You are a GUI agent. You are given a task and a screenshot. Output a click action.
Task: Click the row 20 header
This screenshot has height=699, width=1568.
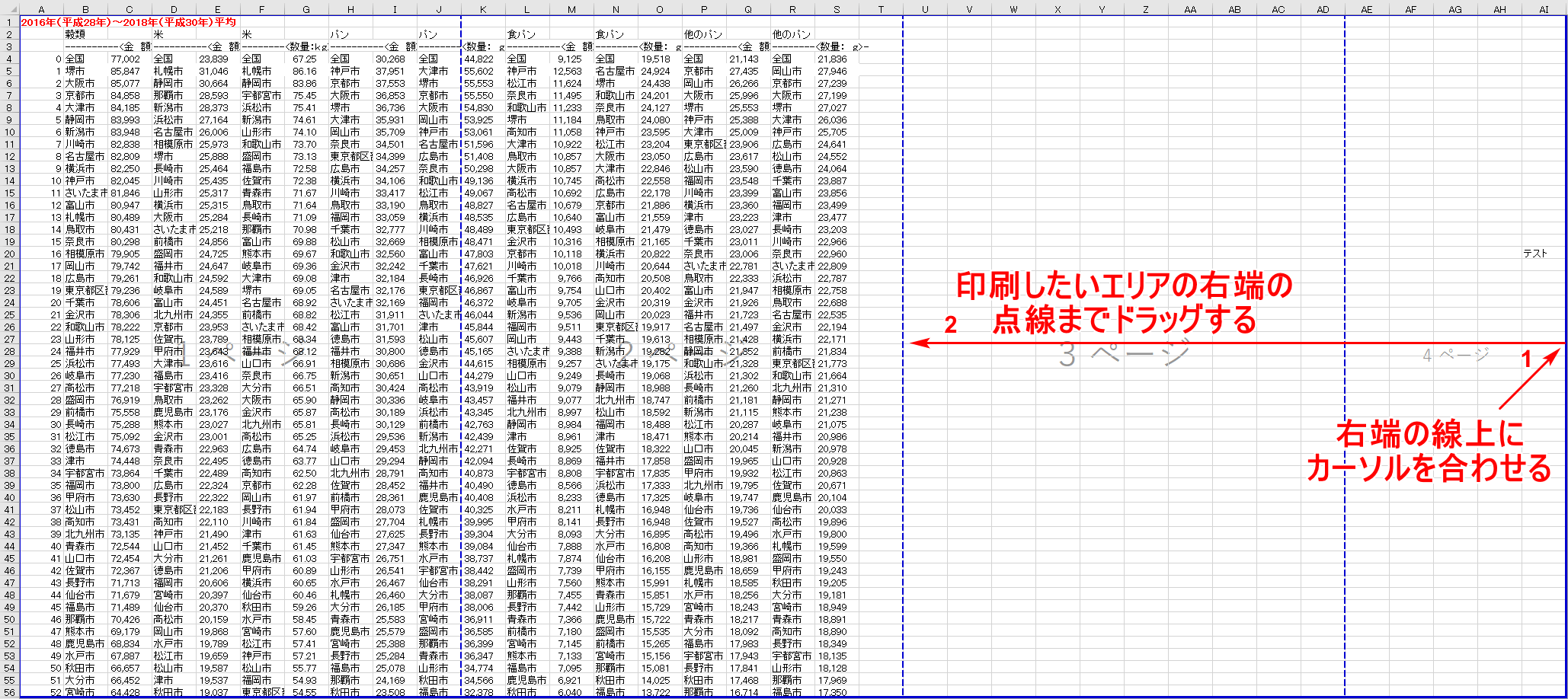pyautogui.click(x=9, y=254)
